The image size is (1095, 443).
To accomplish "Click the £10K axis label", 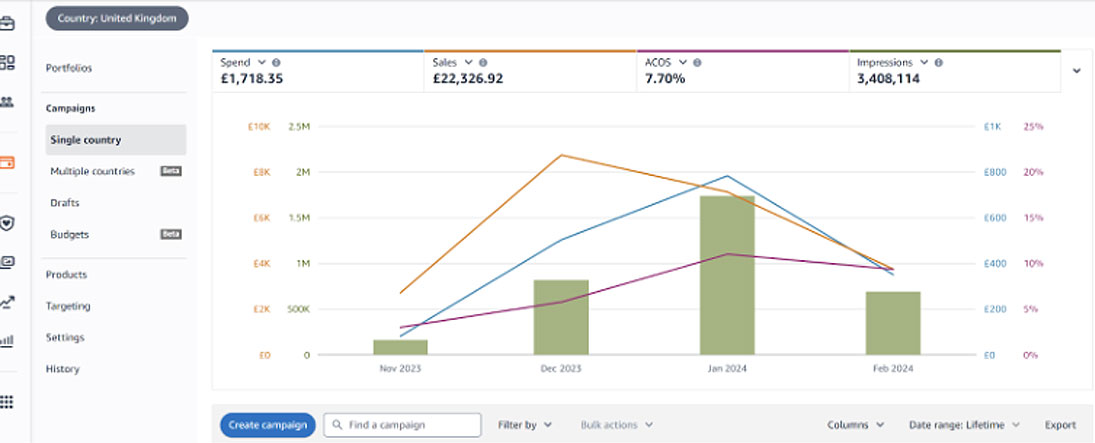I will [258, 126].
